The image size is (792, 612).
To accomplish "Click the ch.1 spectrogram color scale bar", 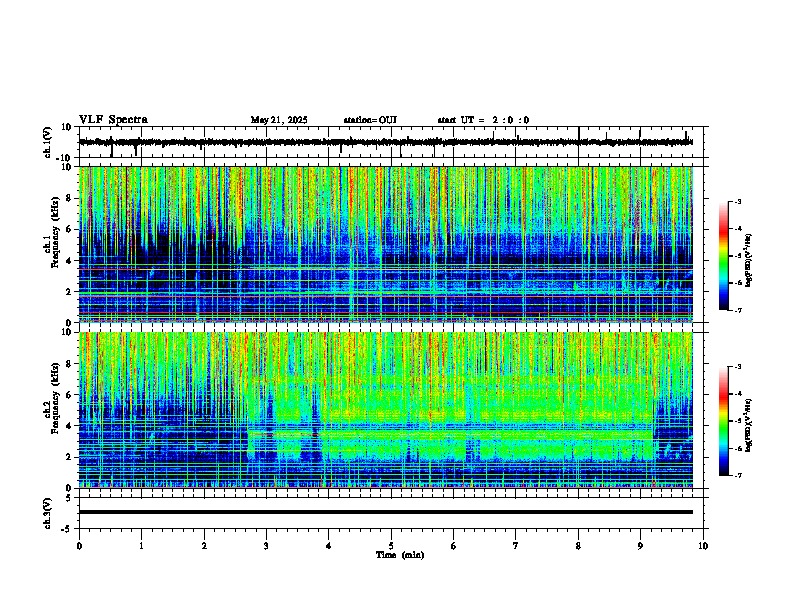I will (x=723, y=255).
